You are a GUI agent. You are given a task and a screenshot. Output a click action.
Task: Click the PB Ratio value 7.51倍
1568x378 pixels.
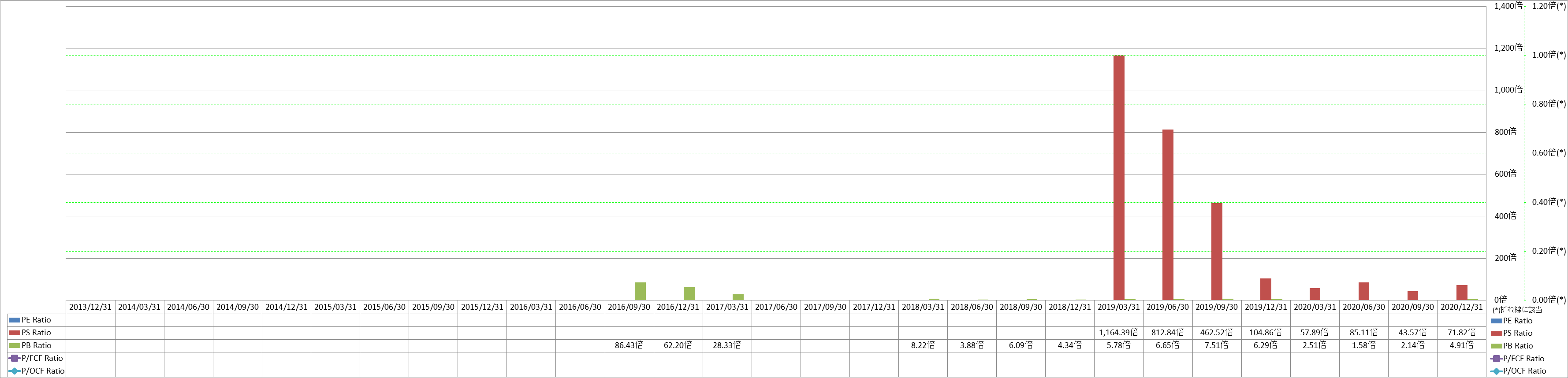pyautogui.click(x=1216, y=345)
